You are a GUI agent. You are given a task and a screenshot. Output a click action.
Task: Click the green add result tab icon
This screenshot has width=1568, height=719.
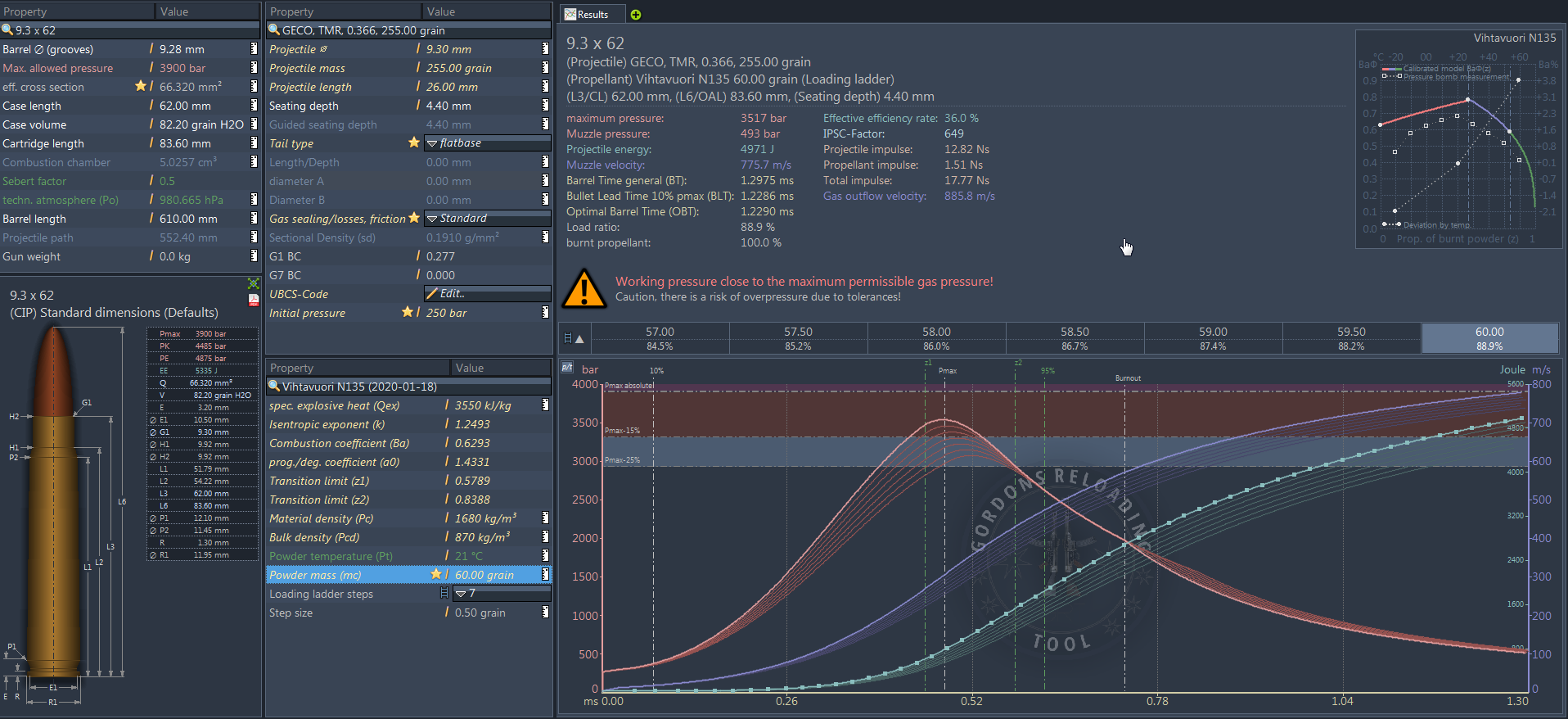pos(636,15)
